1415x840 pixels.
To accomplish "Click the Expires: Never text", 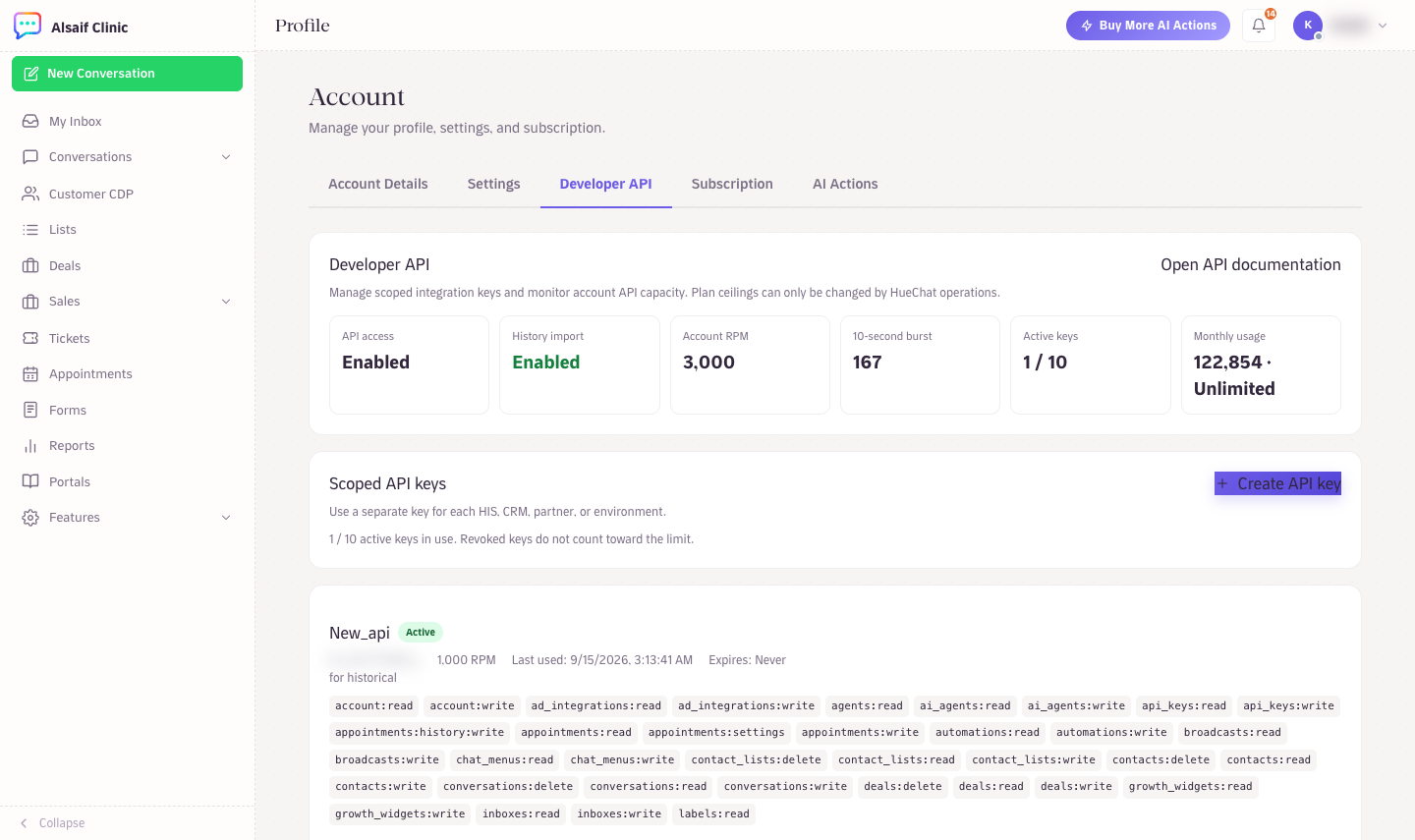I will 747,660.
